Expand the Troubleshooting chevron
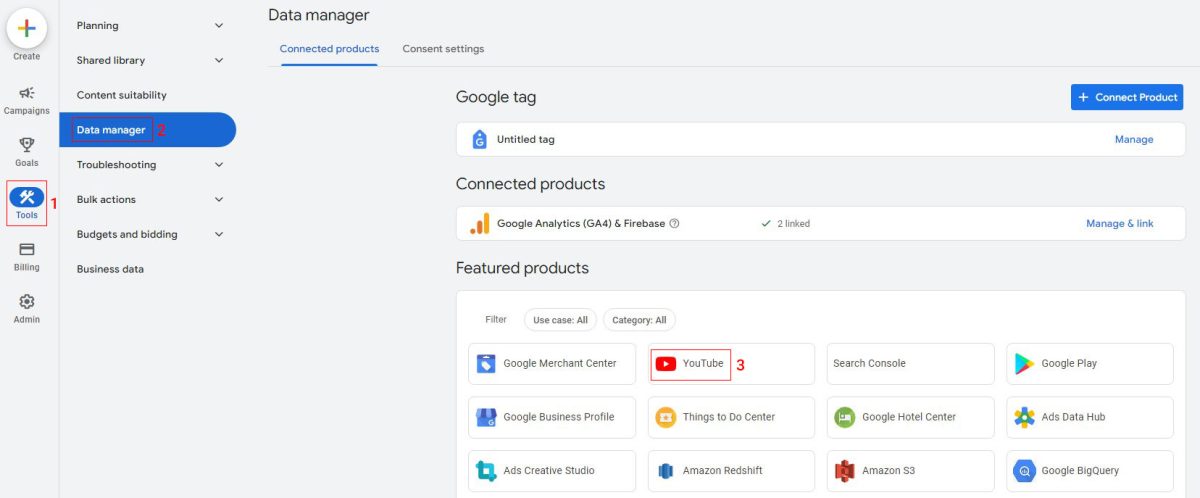Viewport: 1200px width, 498px height. point(219,165)
